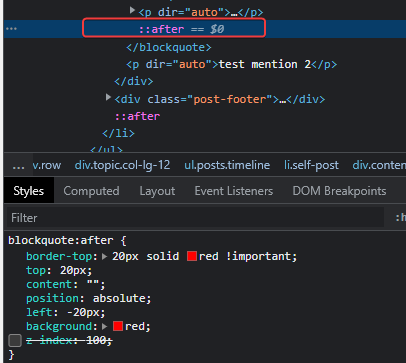Edit the position: absolute value

[x=119, y=298]
